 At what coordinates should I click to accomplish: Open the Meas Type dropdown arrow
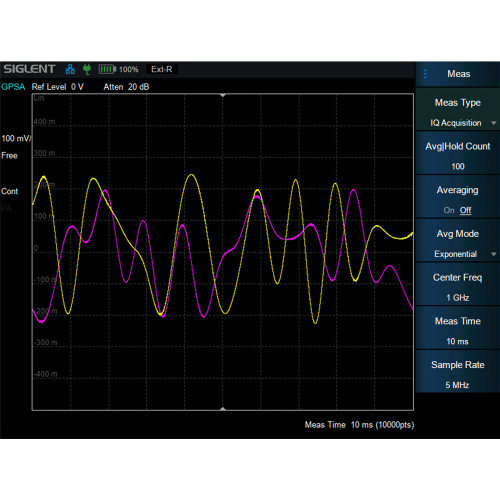pos(494,123)
